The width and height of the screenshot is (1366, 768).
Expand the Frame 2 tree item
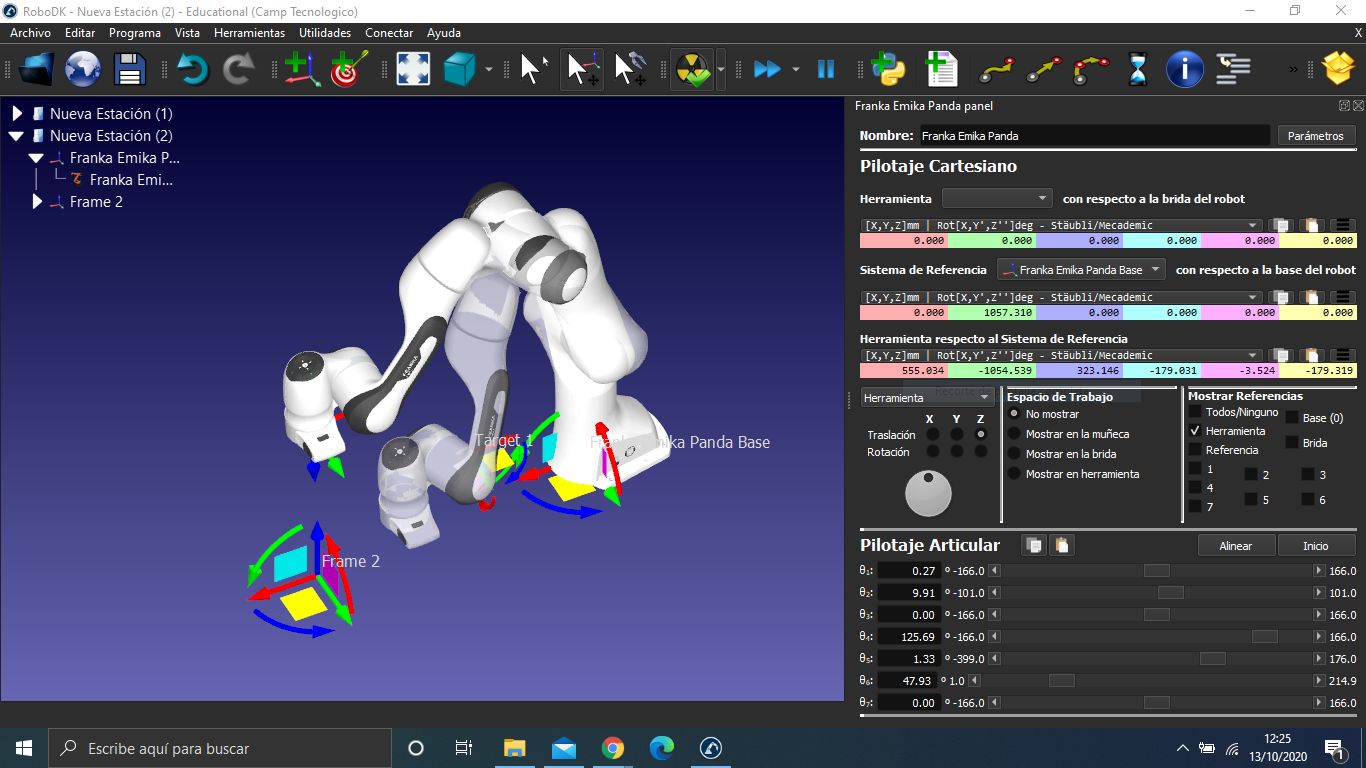pos(38,202)
